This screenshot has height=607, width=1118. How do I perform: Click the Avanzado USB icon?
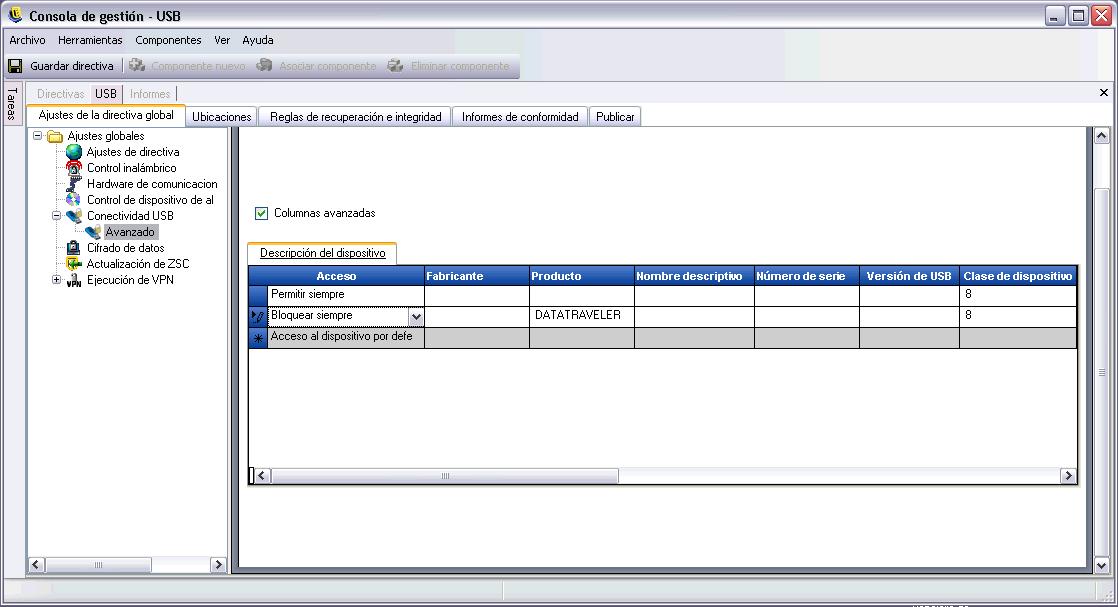(x=93, y=232)
